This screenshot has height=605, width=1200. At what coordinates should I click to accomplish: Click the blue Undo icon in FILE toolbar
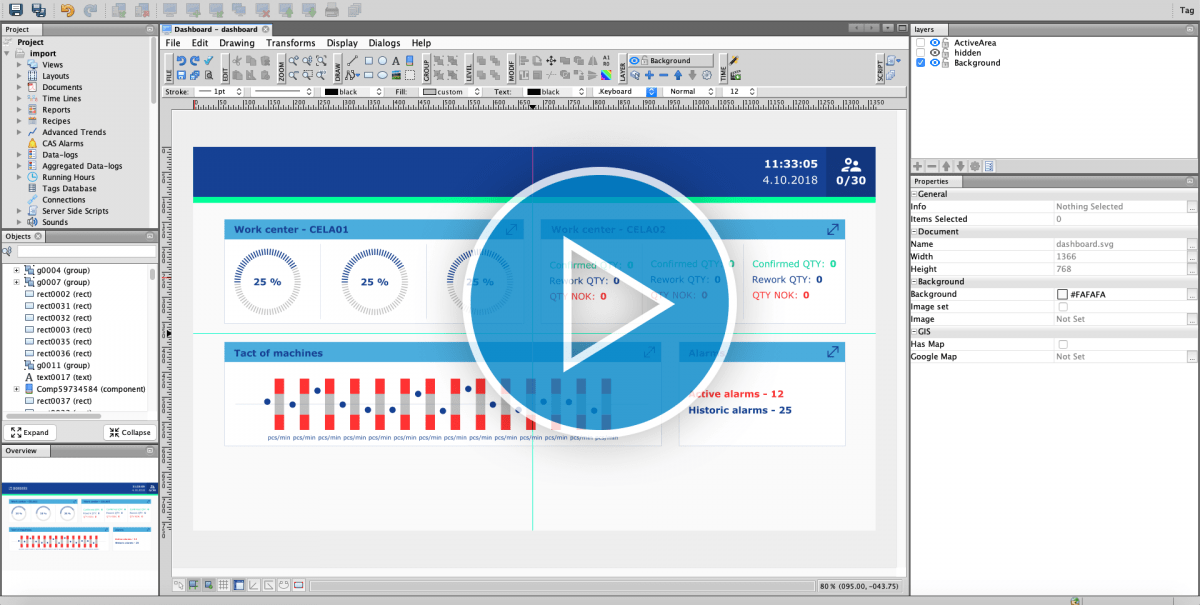pyautogui.click(x=181, y=61)
